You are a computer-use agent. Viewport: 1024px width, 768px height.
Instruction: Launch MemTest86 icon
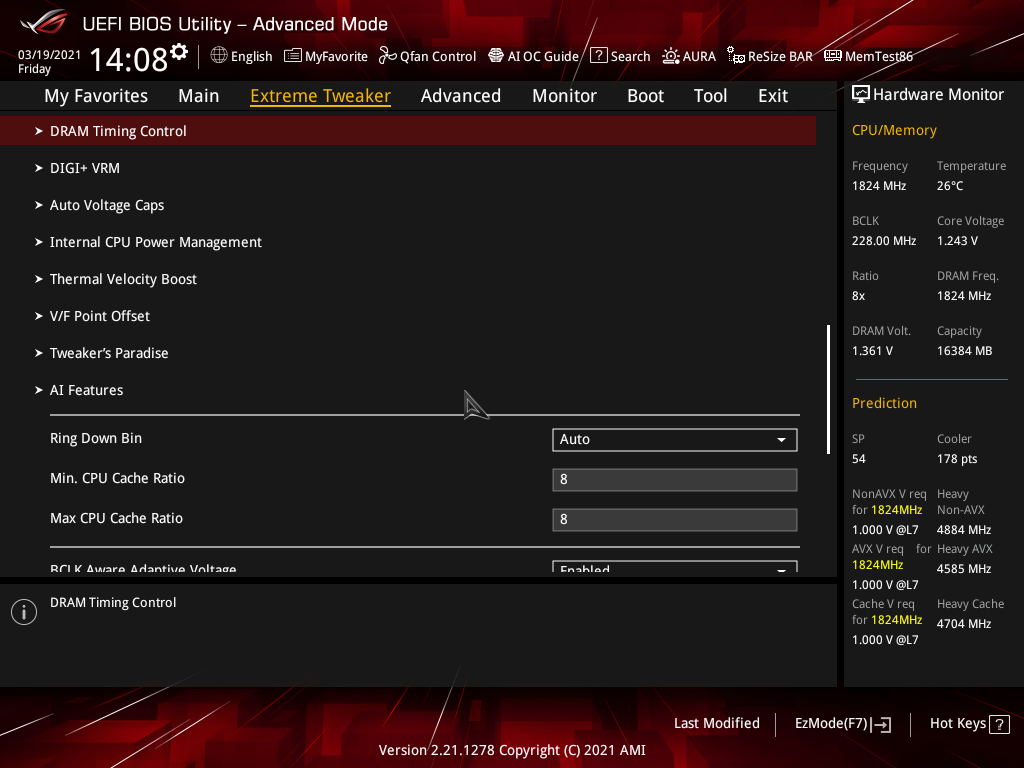pyautogui.click(x=833, y=56)
